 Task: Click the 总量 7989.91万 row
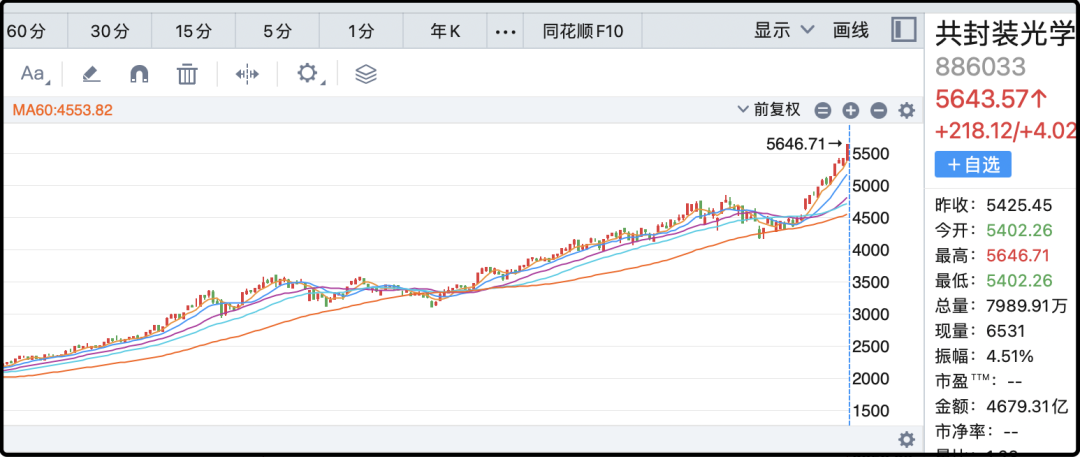1001,306
